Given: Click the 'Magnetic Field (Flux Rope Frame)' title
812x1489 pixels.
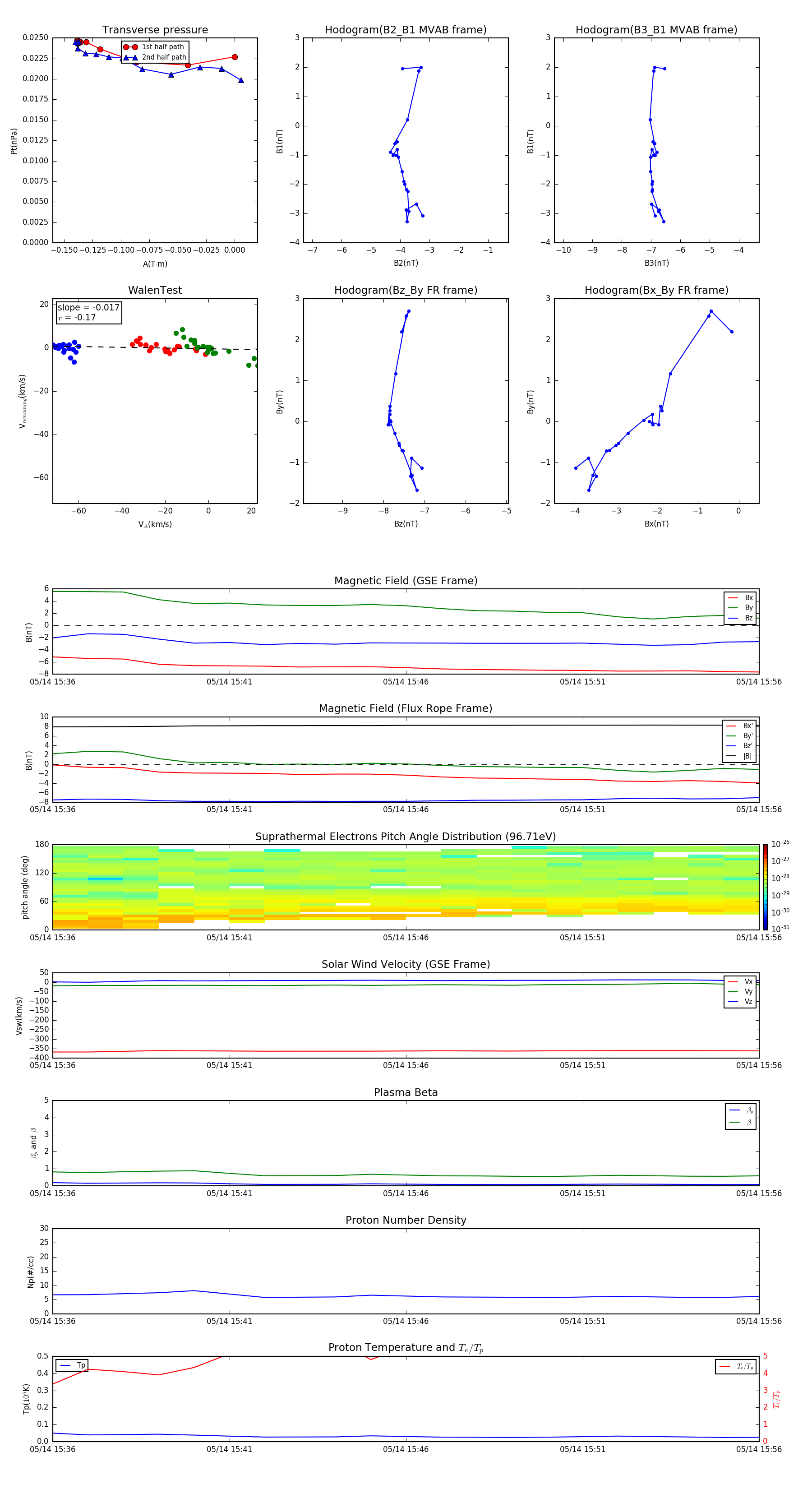Looking at the screenshot, I should click(x=406, y=709).
